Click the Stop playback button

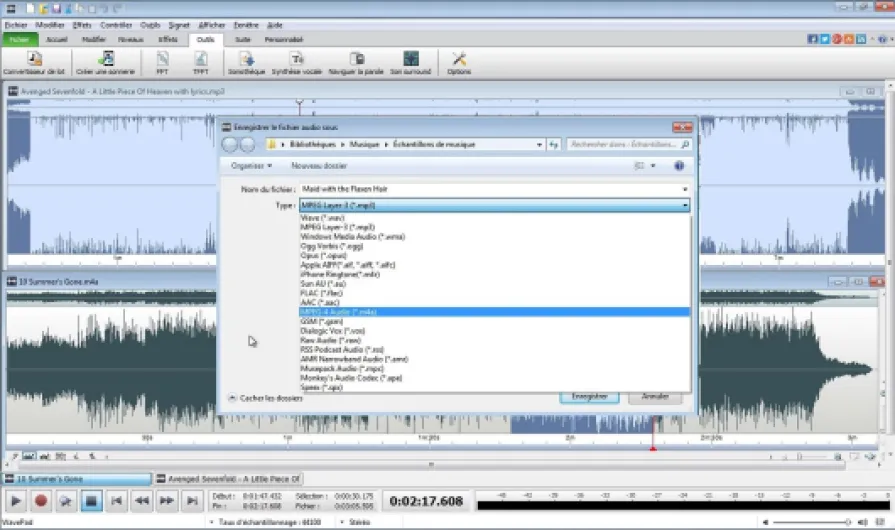(91, 500)
